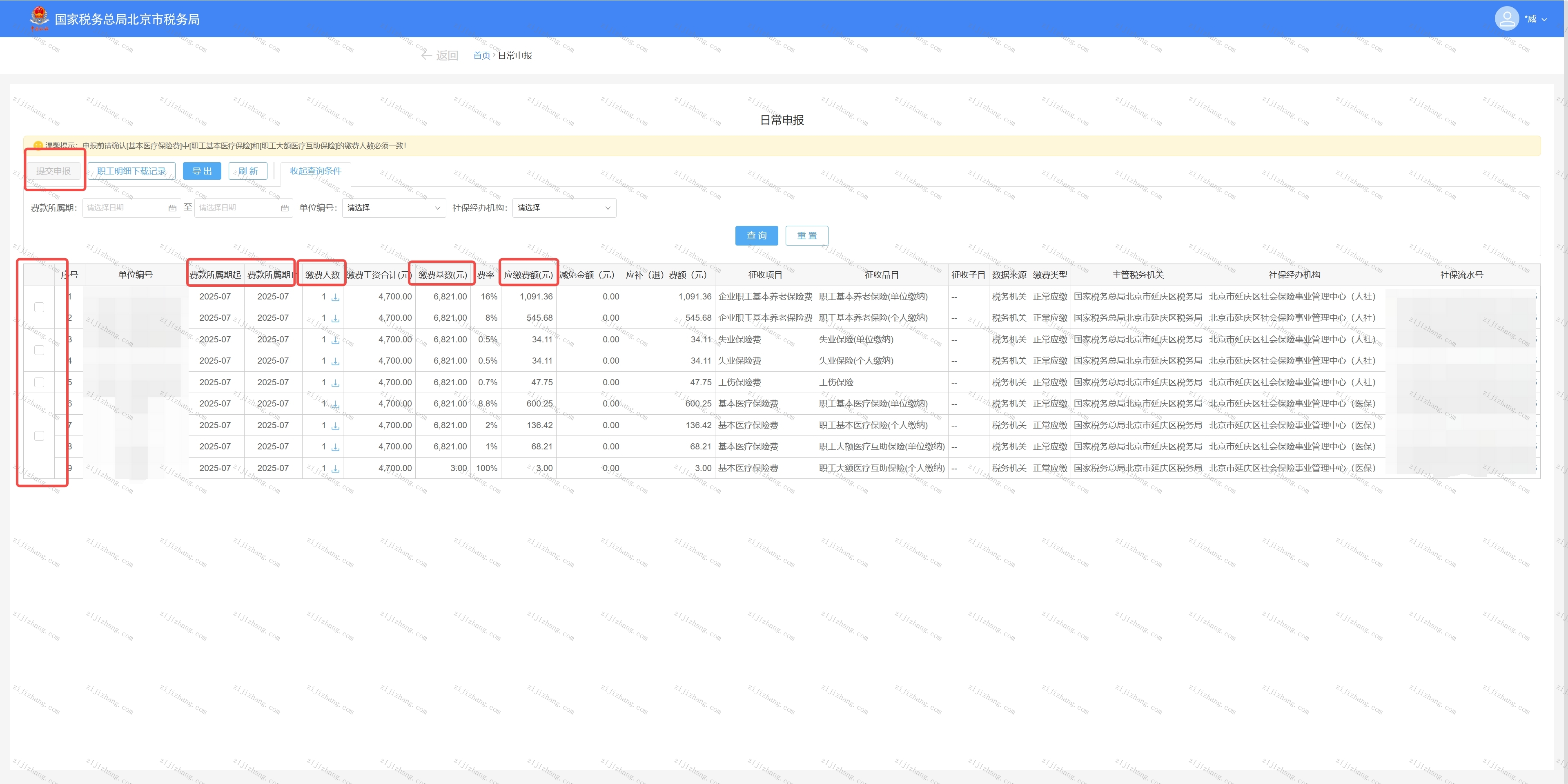1568x784 pixels.
Task: Click 职工大额医疗互助保险(个人缴纳) cell
Action: 882,469
